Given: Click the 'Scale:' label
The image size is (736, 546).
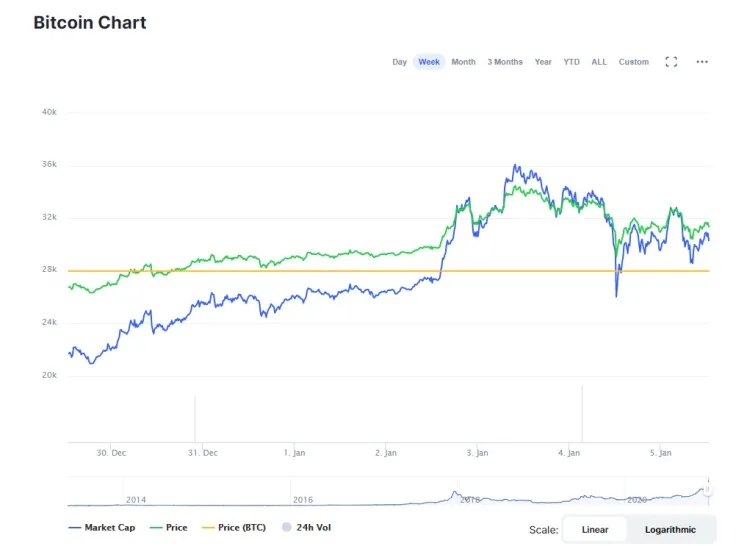Looking at the screenshot, I should (544, 530).
